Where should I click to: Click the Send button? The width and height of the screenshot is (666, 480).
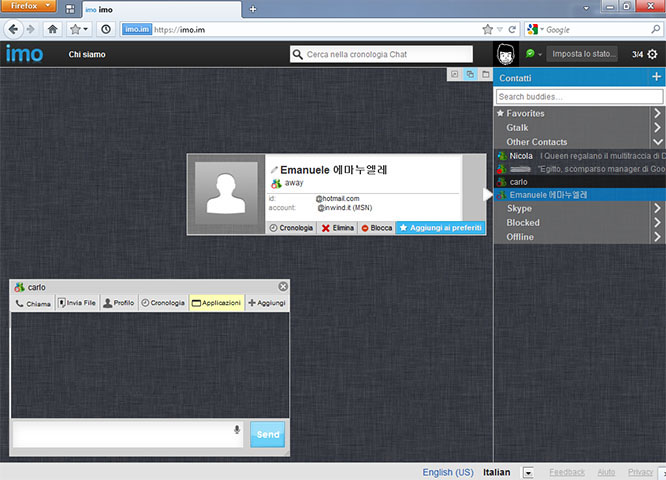tap(268, 434)
